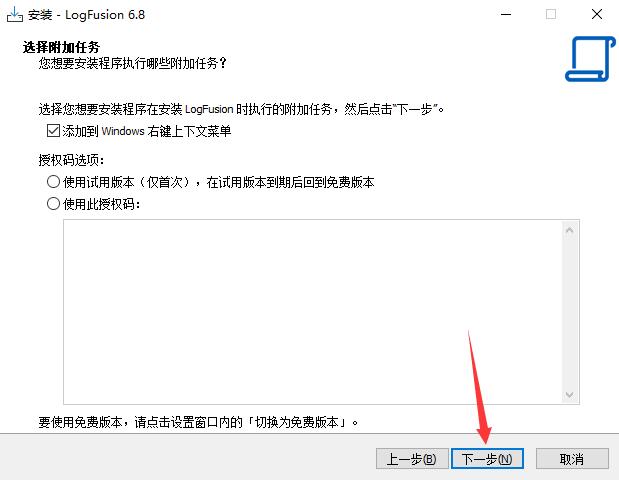Go back with 上一步(B) button

coord(412,459)
